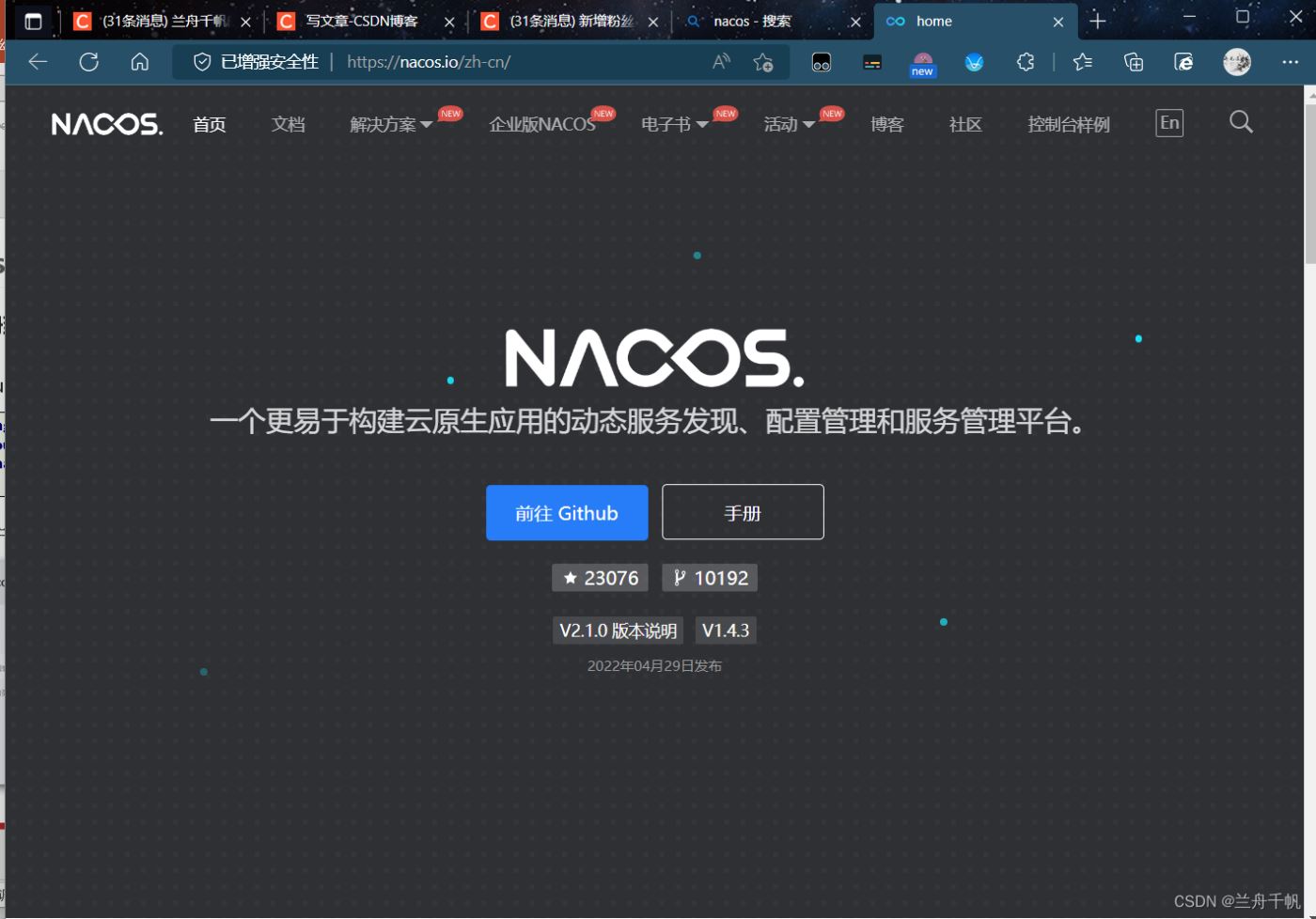This screenshot has height=919, width=1316.
Task: Open the browser home page icon
Action: [140, 62]
